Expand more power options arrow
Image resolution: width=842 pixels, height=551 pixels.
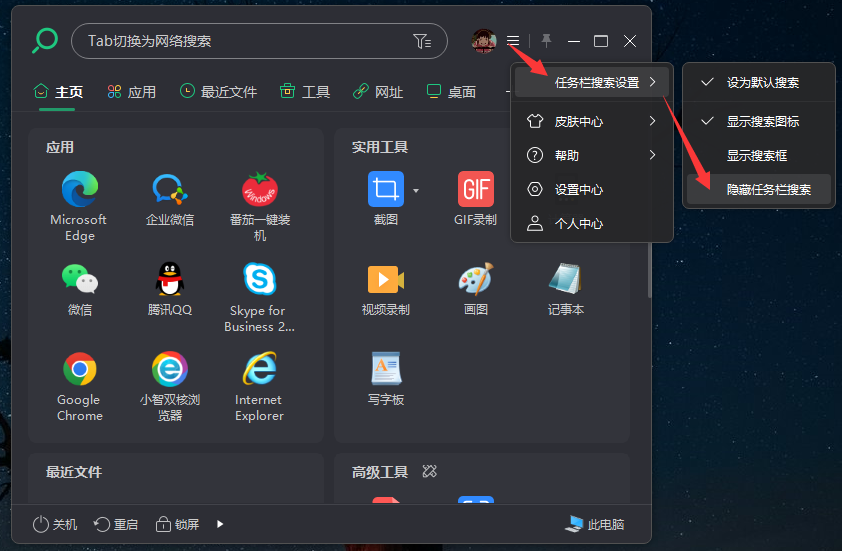point(220,524)
